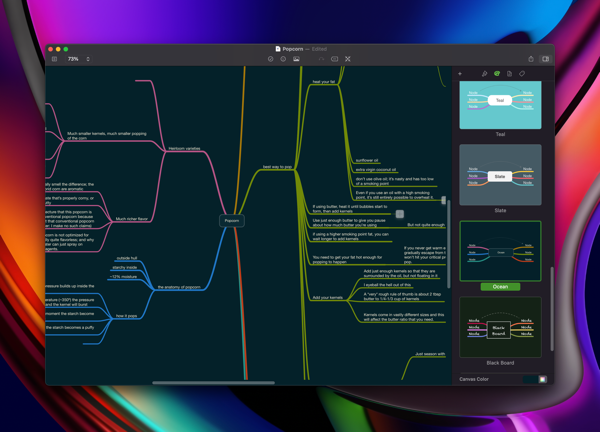Select the 'extra virgin coconut oil' node
This screenshot has height=432, width=600.
[376, 170]
